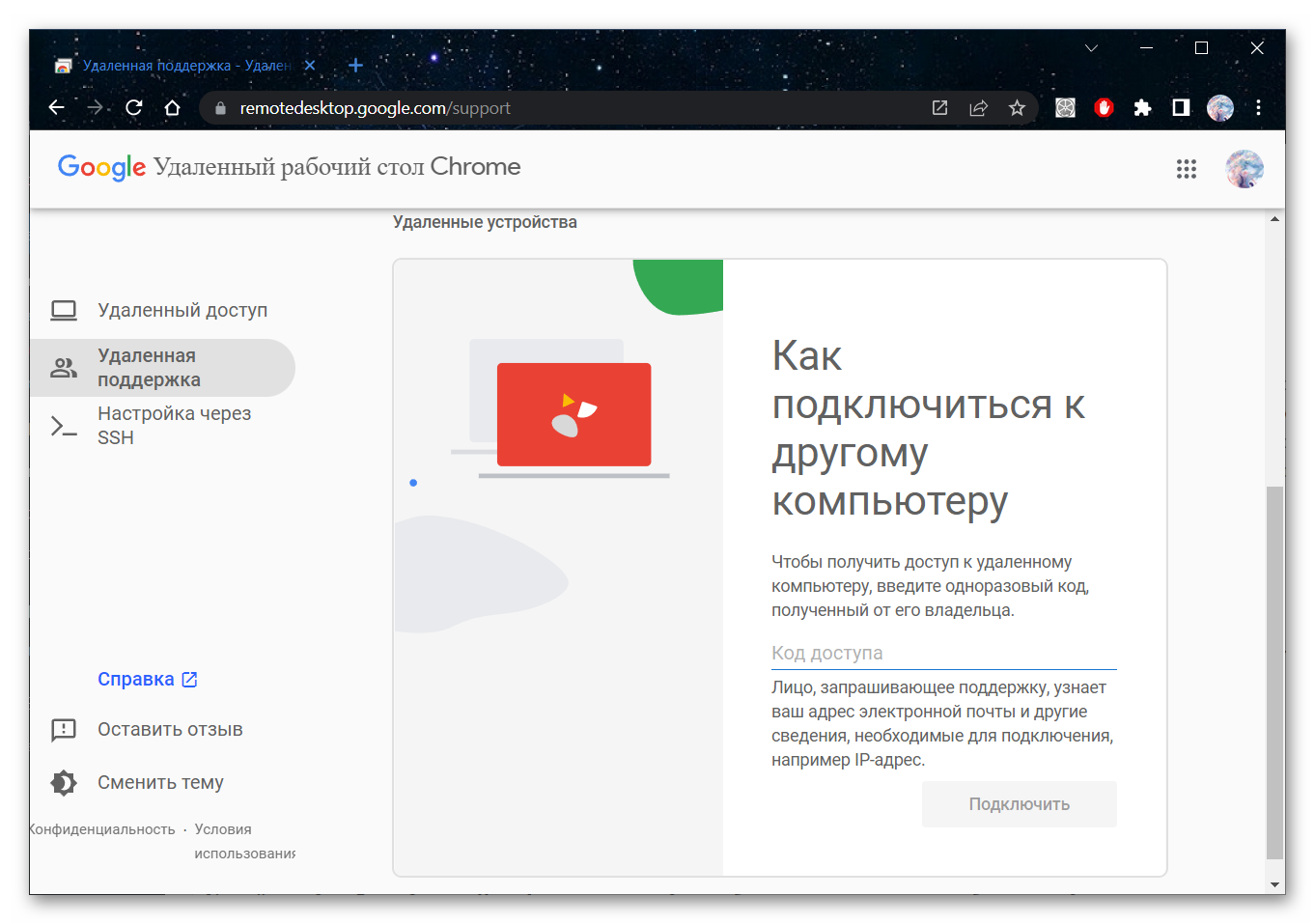This screenshot has height=924, width=1315.
Task: Click the Удаленные устройства heading
Action: [x=485, y=222]
